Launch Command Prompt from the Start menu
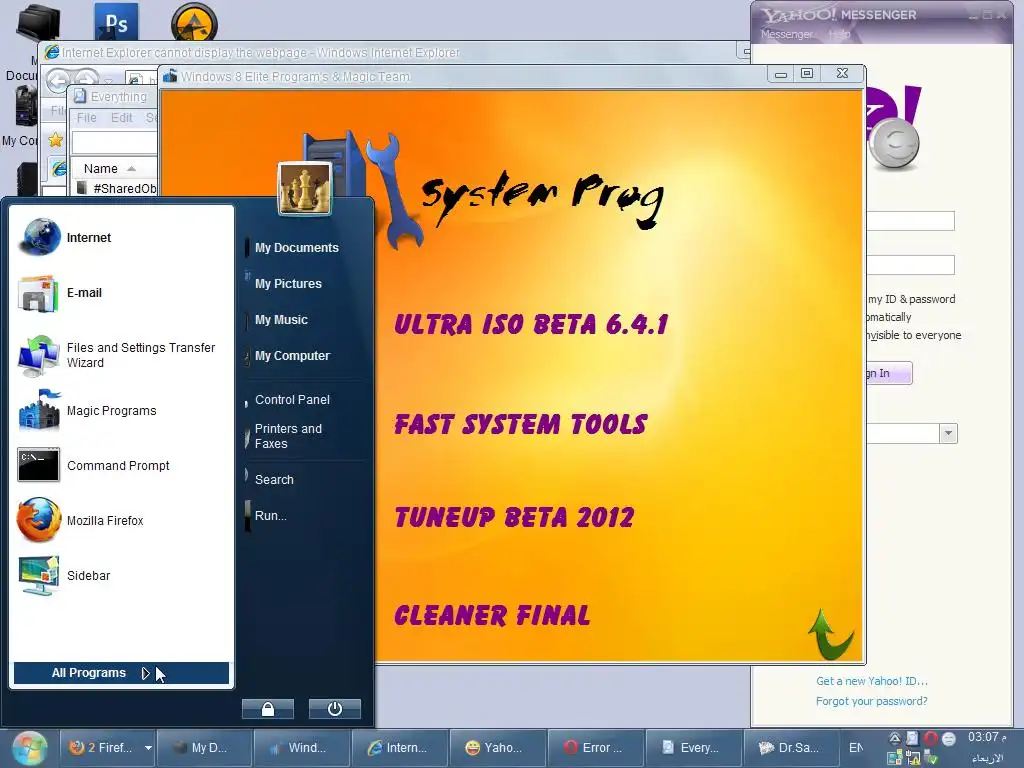 (x=122, y=466)
